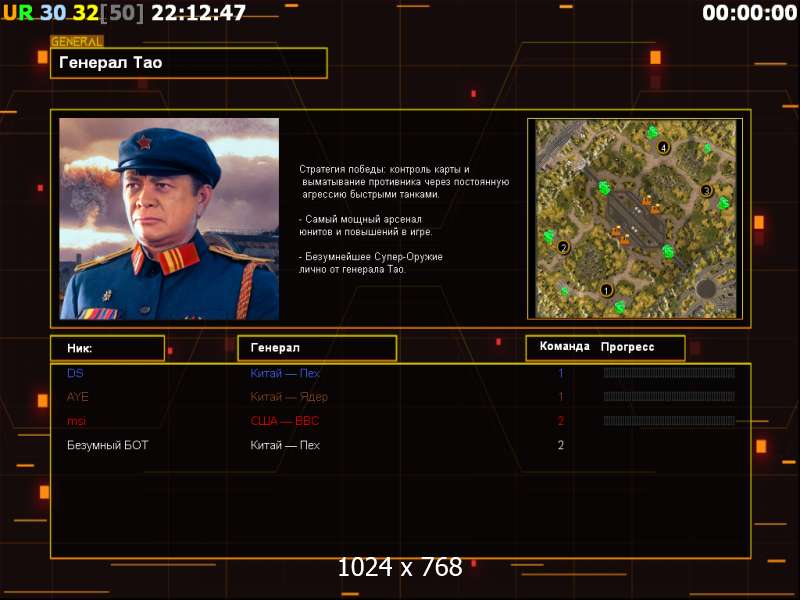800x600 pixels.
Task: Select player nickname 'msi'
Action: (77, 421)
